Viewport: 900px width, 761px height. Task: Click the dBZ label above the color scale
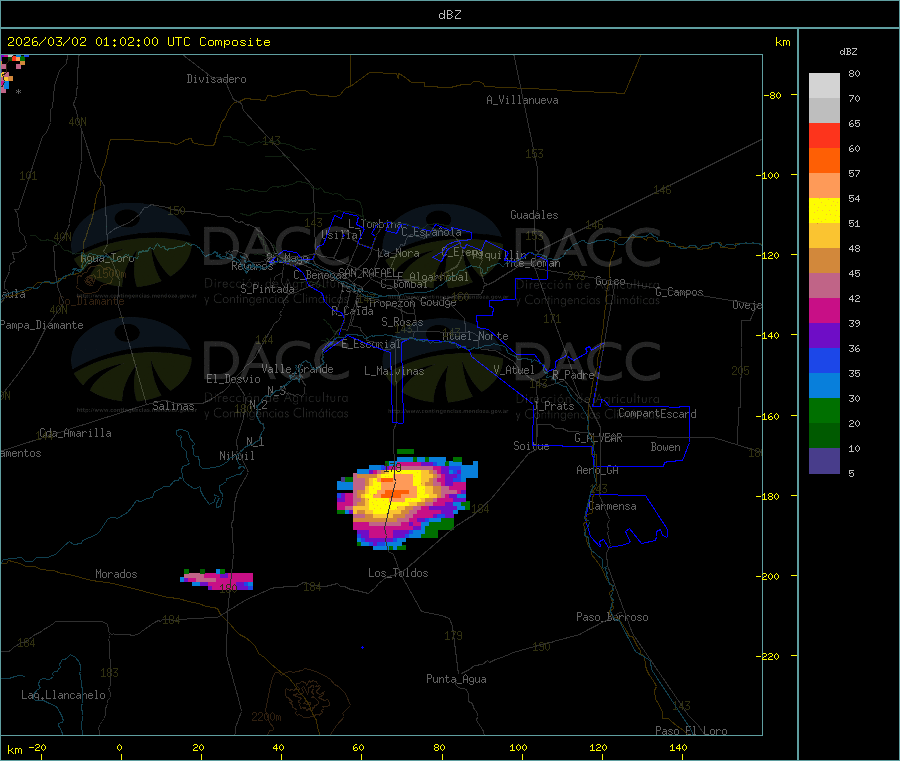click(848, 52)
